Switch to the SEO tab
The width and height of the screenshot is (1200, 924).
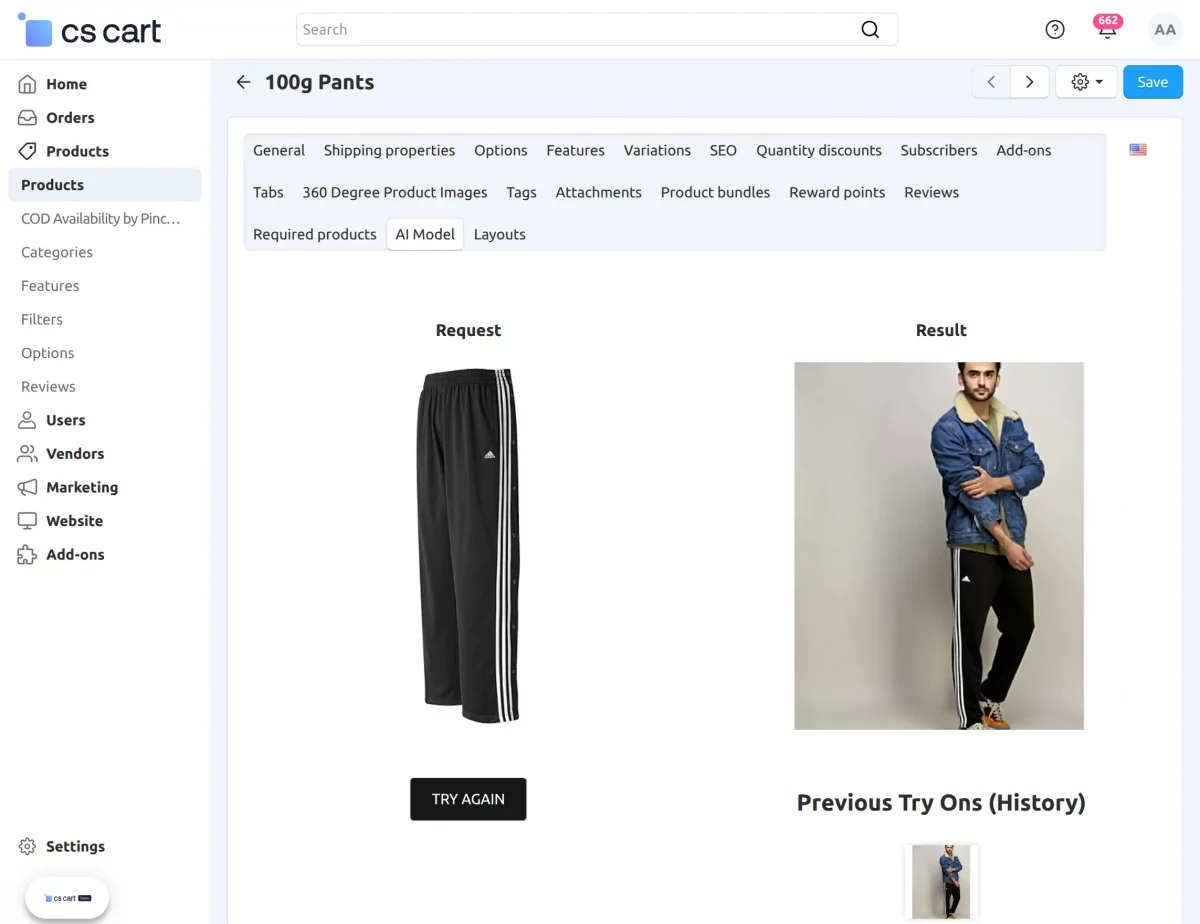(723, 150)
